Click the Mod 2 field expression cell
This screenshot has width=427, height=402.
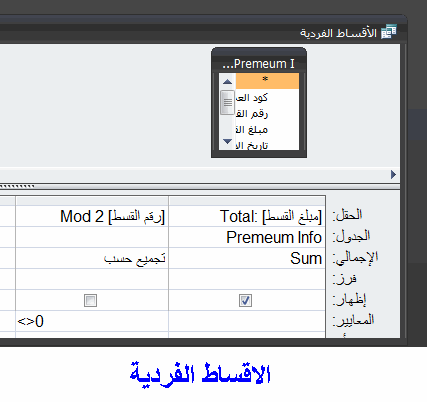click(x=92, y=216)
